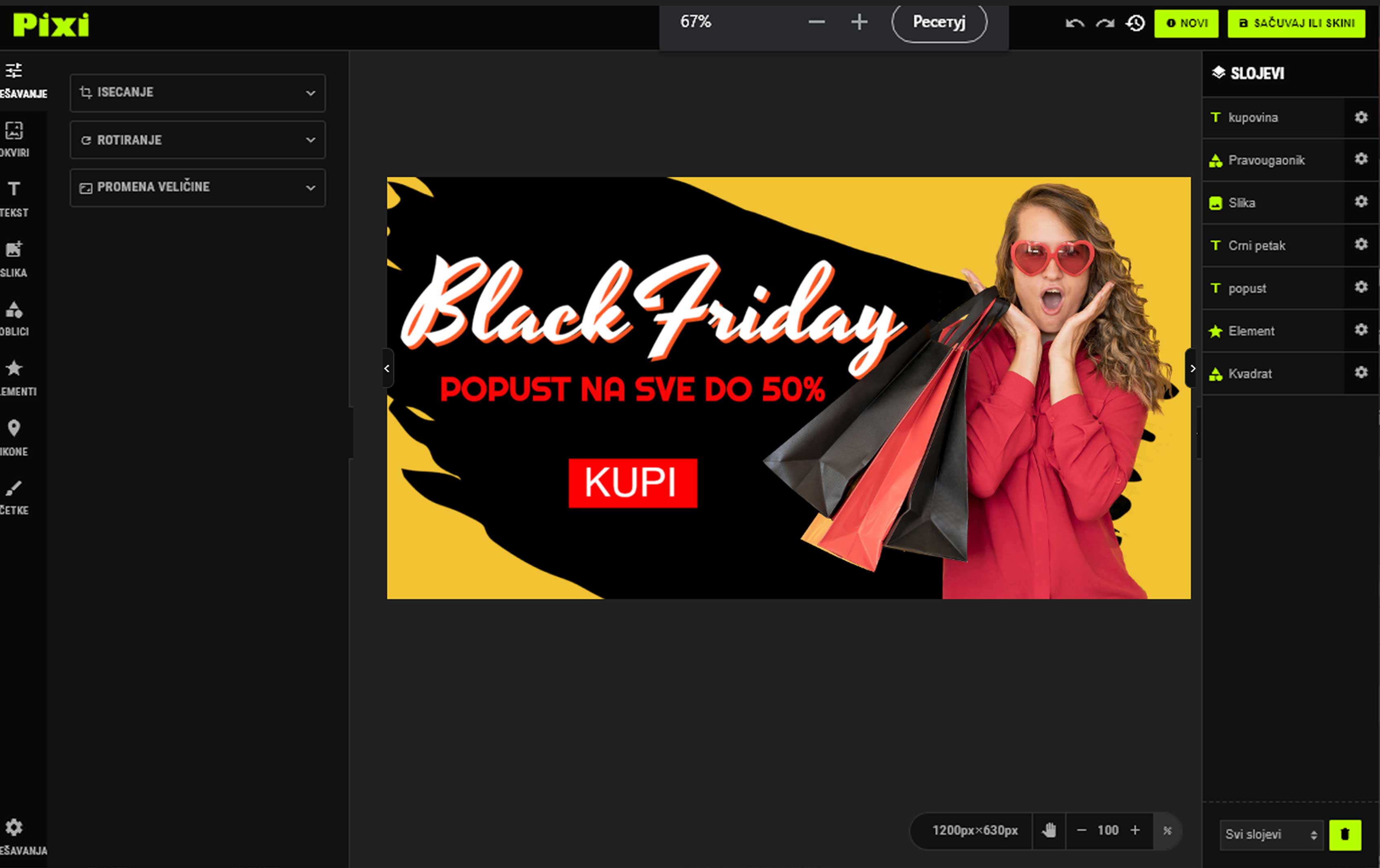Open the Tekst tool in sidebar

point(14,197)
